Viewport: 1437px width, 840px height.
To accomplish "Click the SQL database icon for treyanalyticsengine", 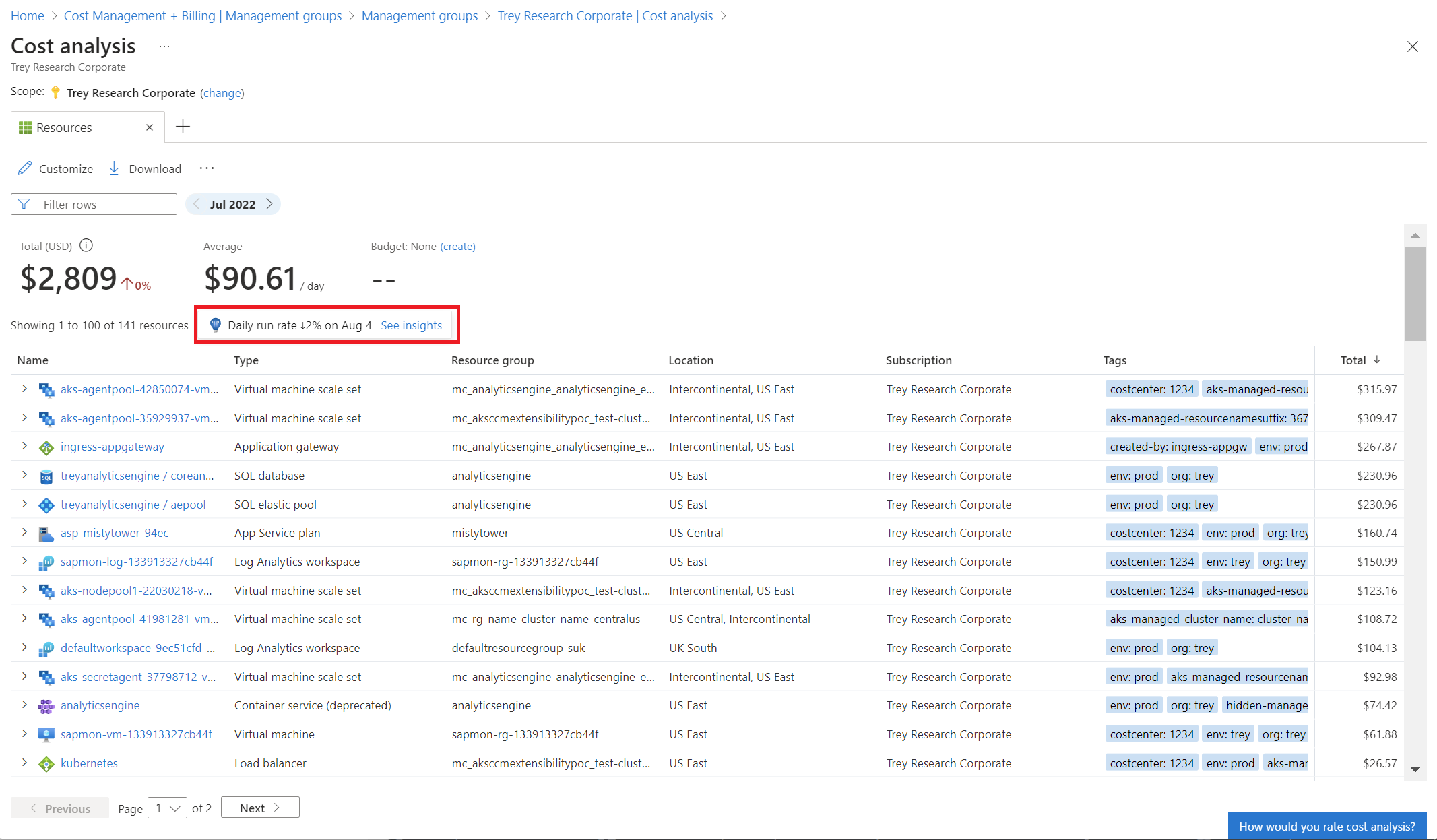I will coord(46,476).
